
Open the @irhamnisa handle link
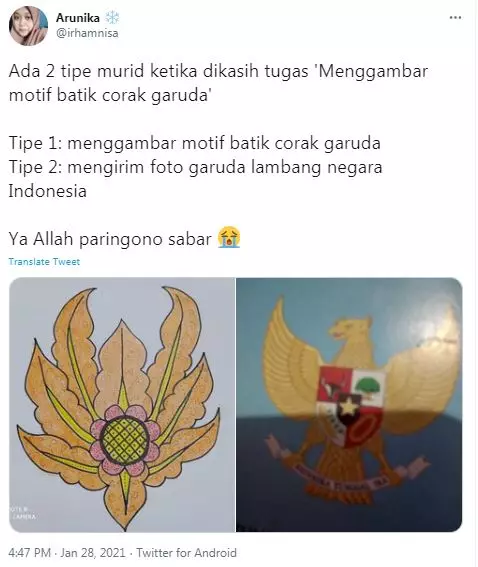[x=87, y=33]
